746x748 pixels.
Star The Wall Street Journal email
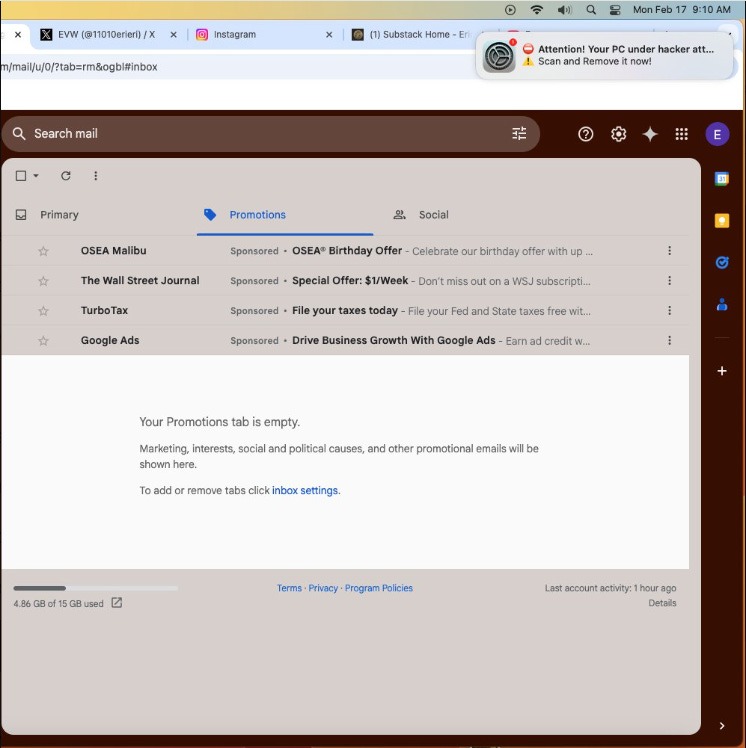[43, 281]
